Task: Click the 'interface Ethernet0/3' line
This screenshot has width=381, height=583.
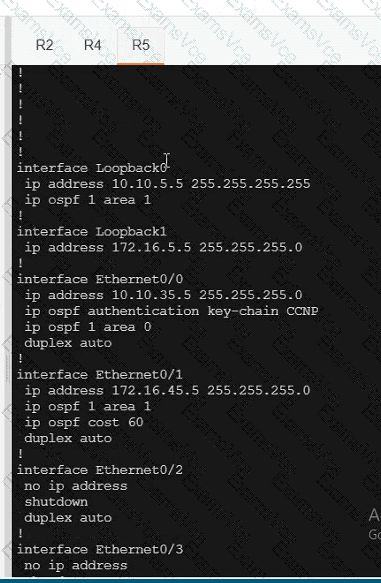Action: pos(100,549)
